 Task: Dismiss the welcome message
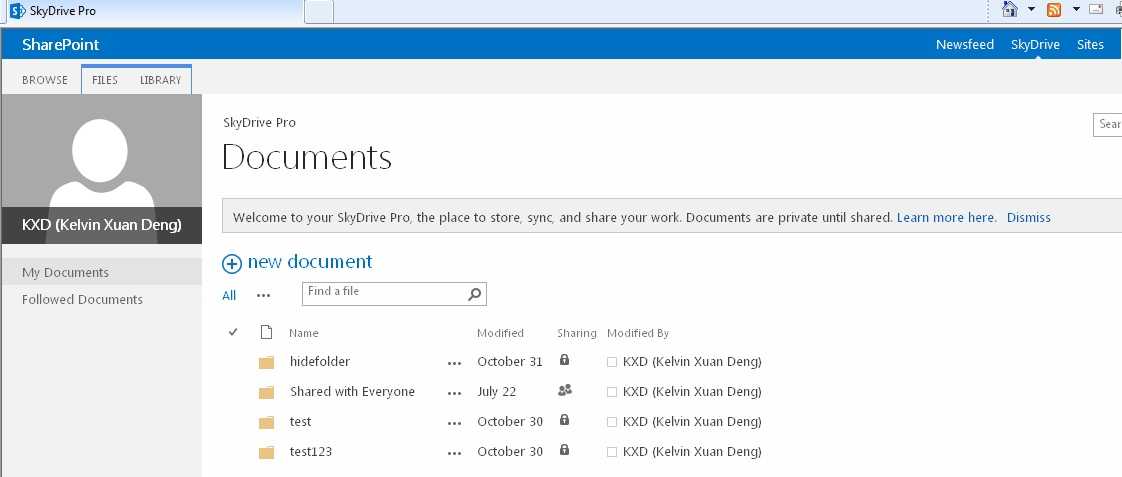click(x=1028, y=217)
